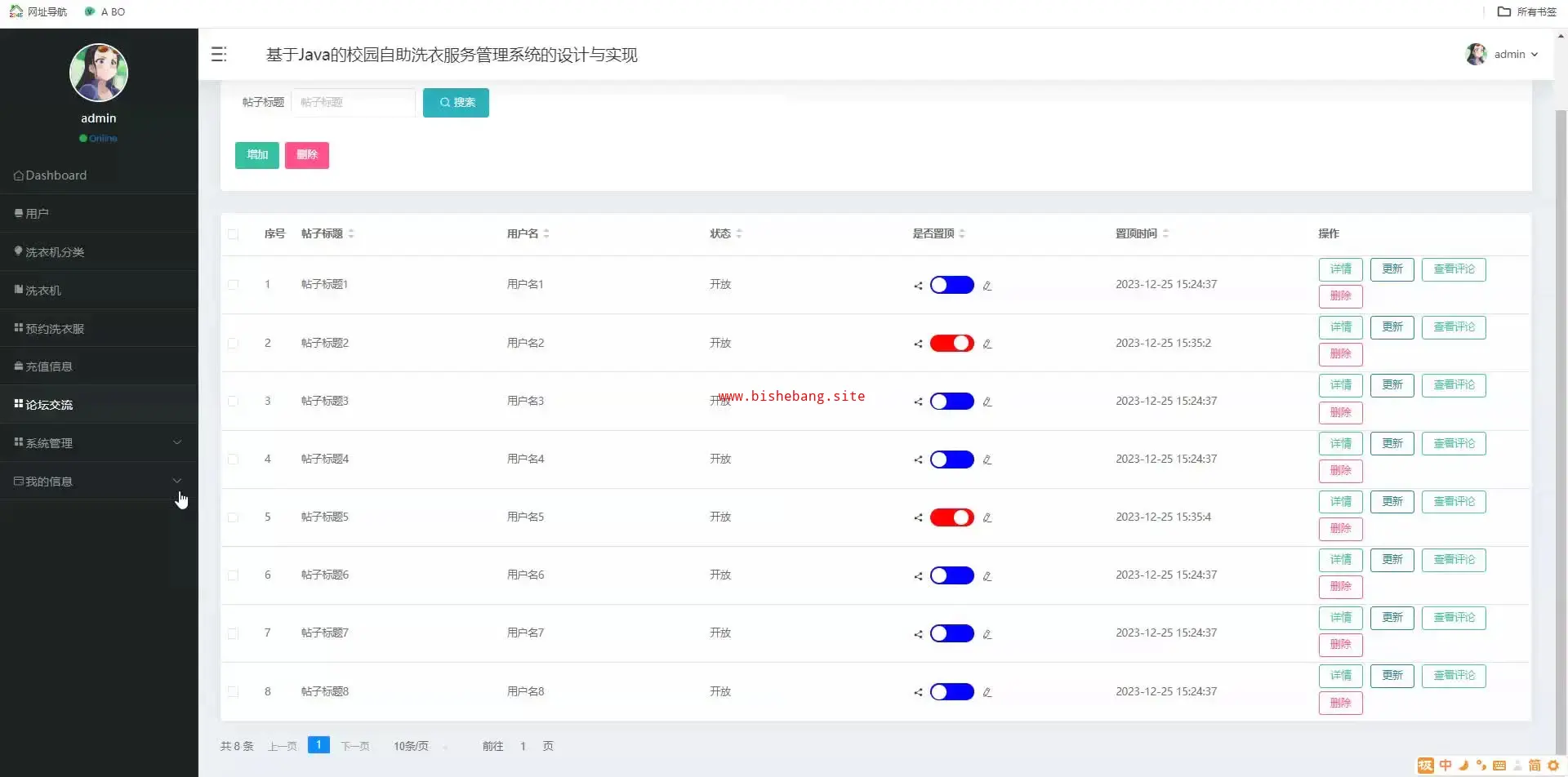Click the pink 删除 button beside 增加
Image resolution: width=1568 pixels, height=777 pixels.
pos(307,155)
